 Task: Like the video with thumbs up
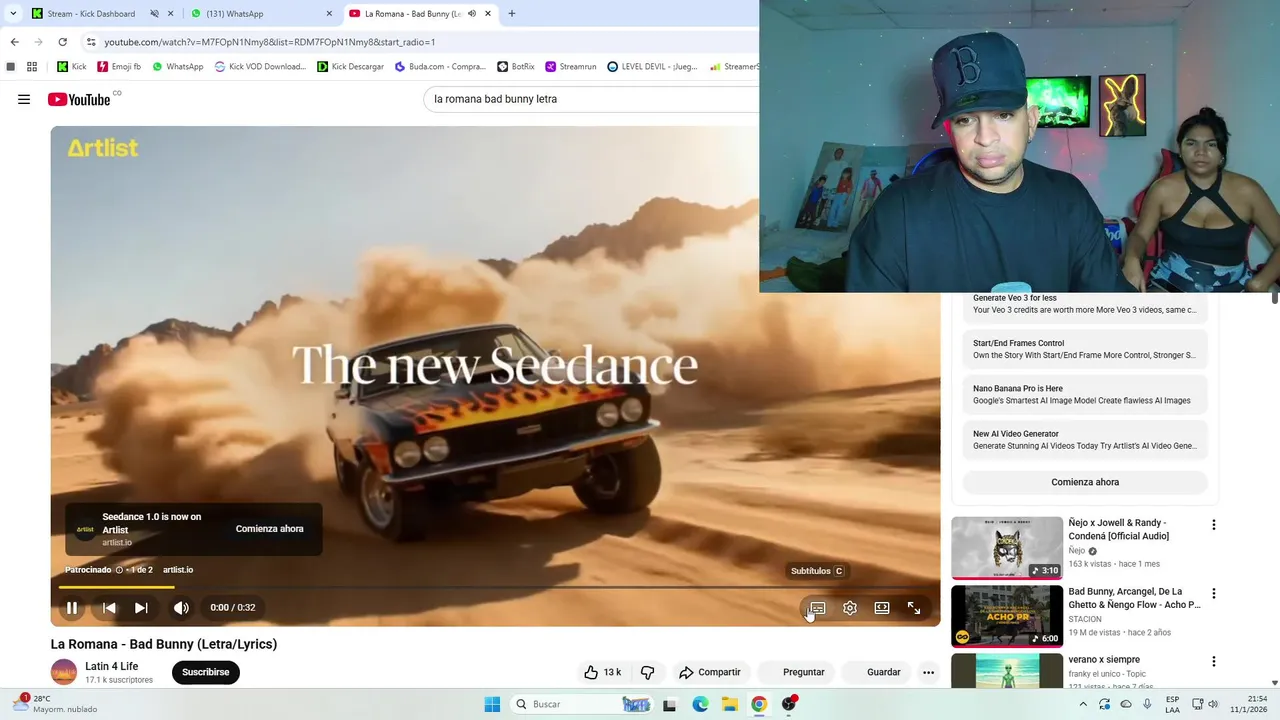[x=602, y=672]
